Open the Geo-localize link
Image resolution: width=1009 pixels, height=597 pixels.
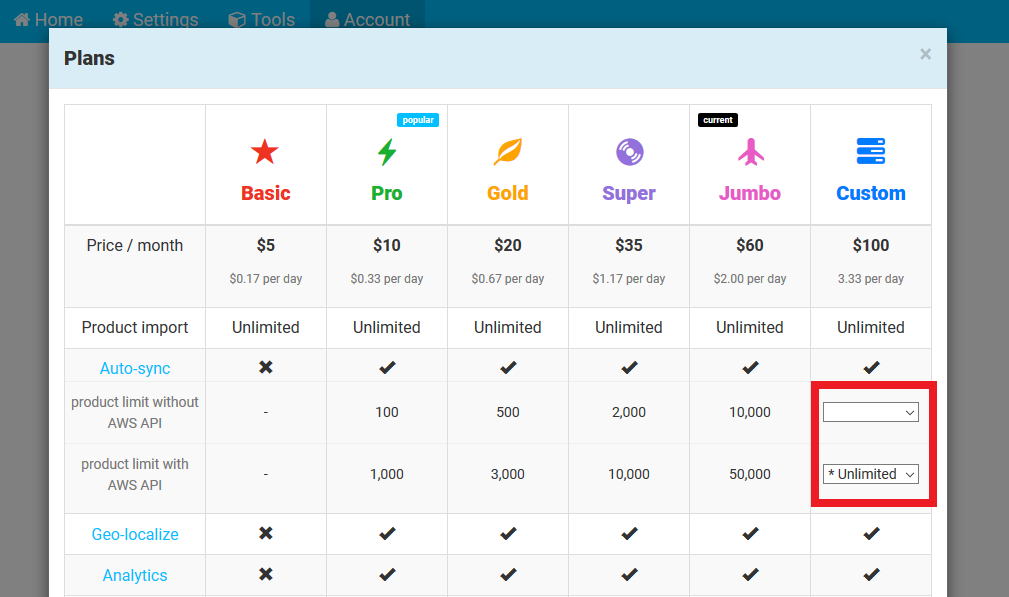pos(135,534)
